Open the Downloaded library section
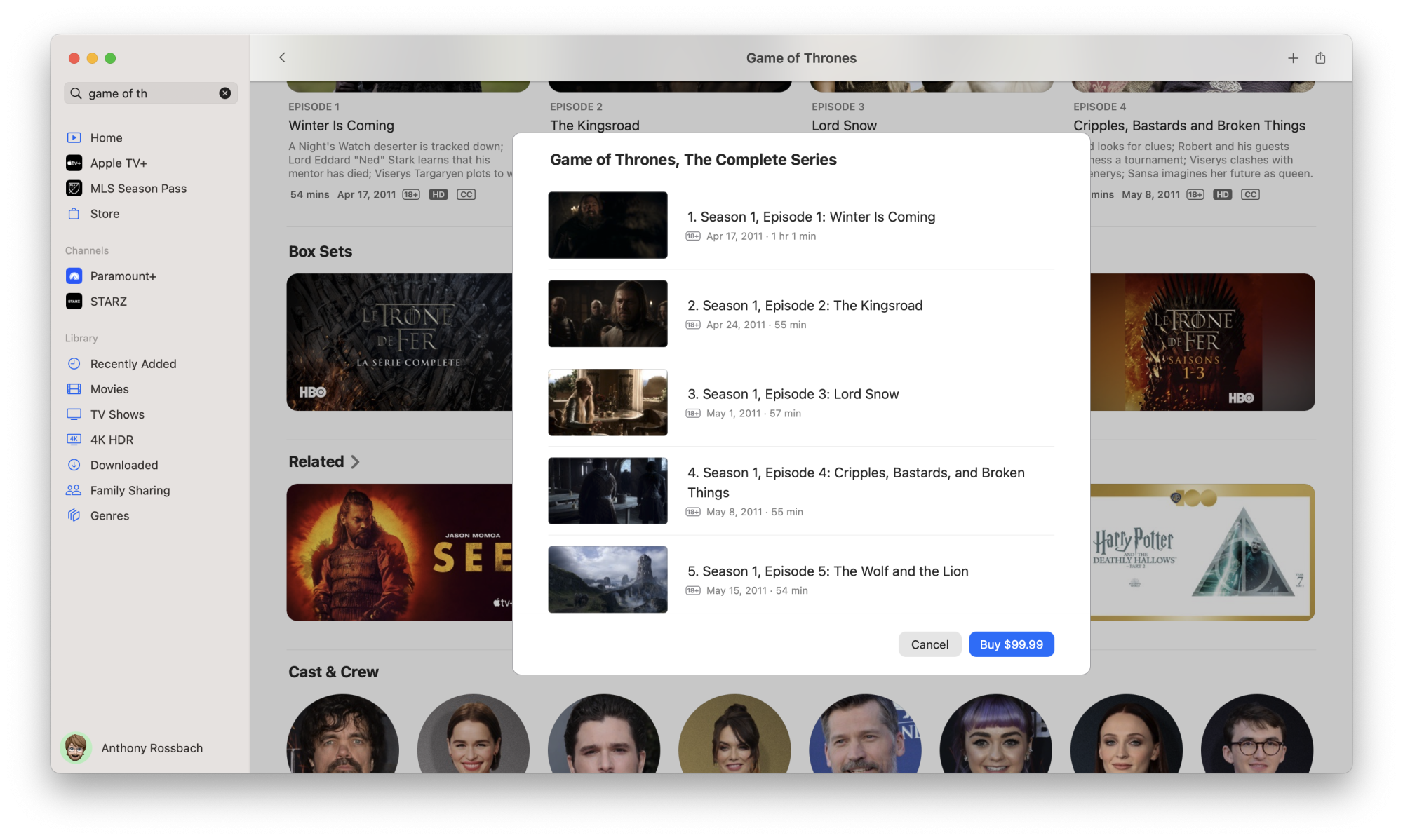Viewport: 1403px width, 840px height. (x=123, y=465)
